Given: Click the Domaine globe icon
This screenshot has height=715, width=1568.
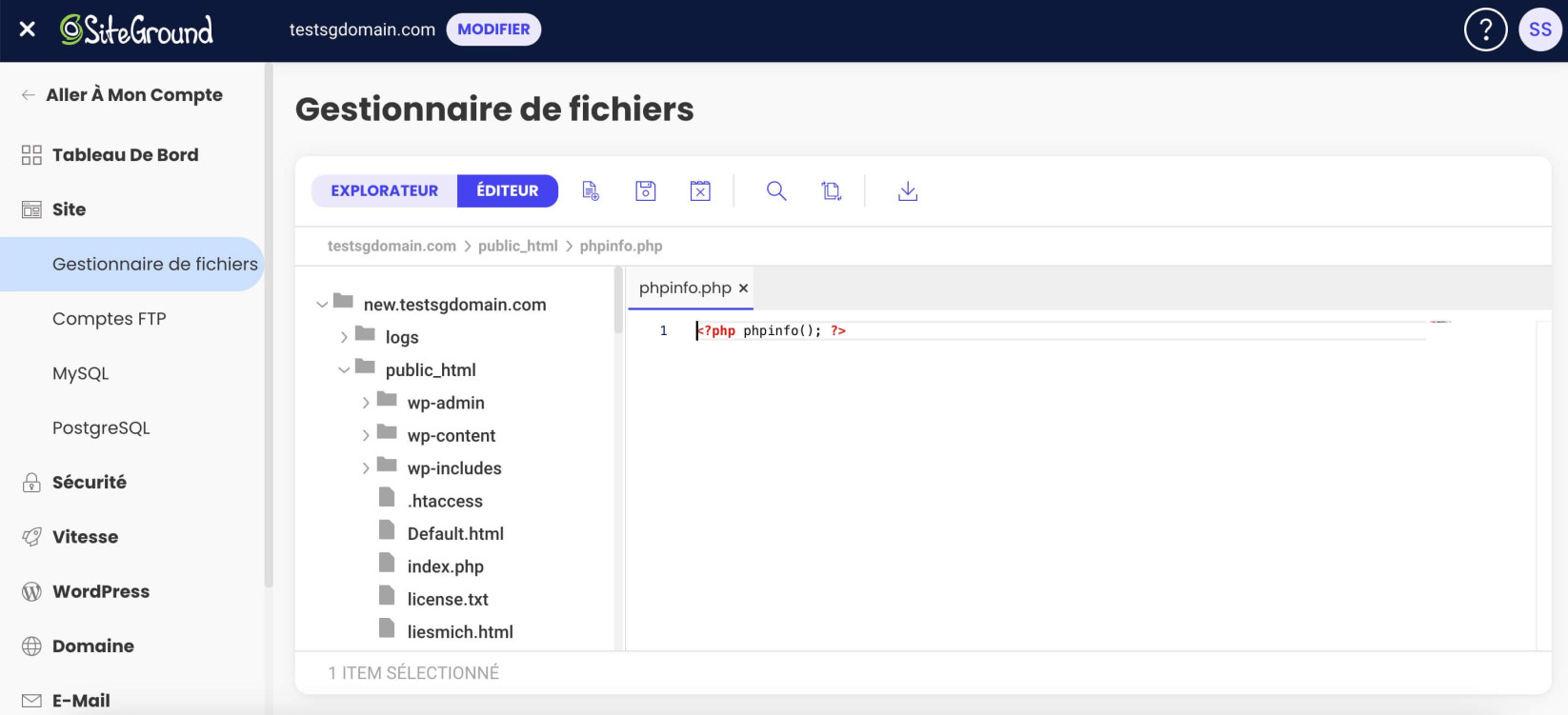Looking at the screenshot, I should [x=31, y=646].
